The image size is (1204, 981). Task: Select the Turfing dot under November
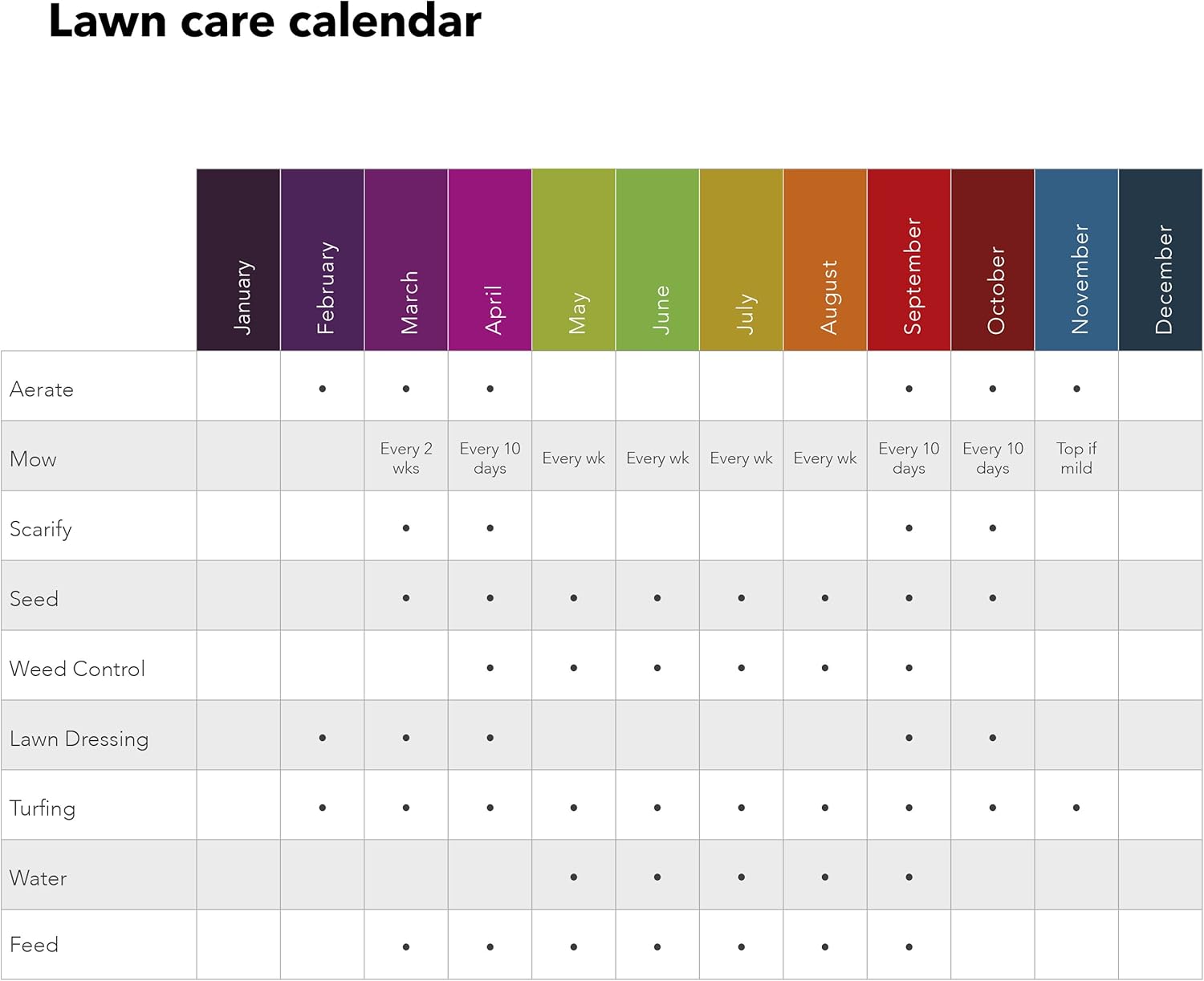pos(1076,808)
